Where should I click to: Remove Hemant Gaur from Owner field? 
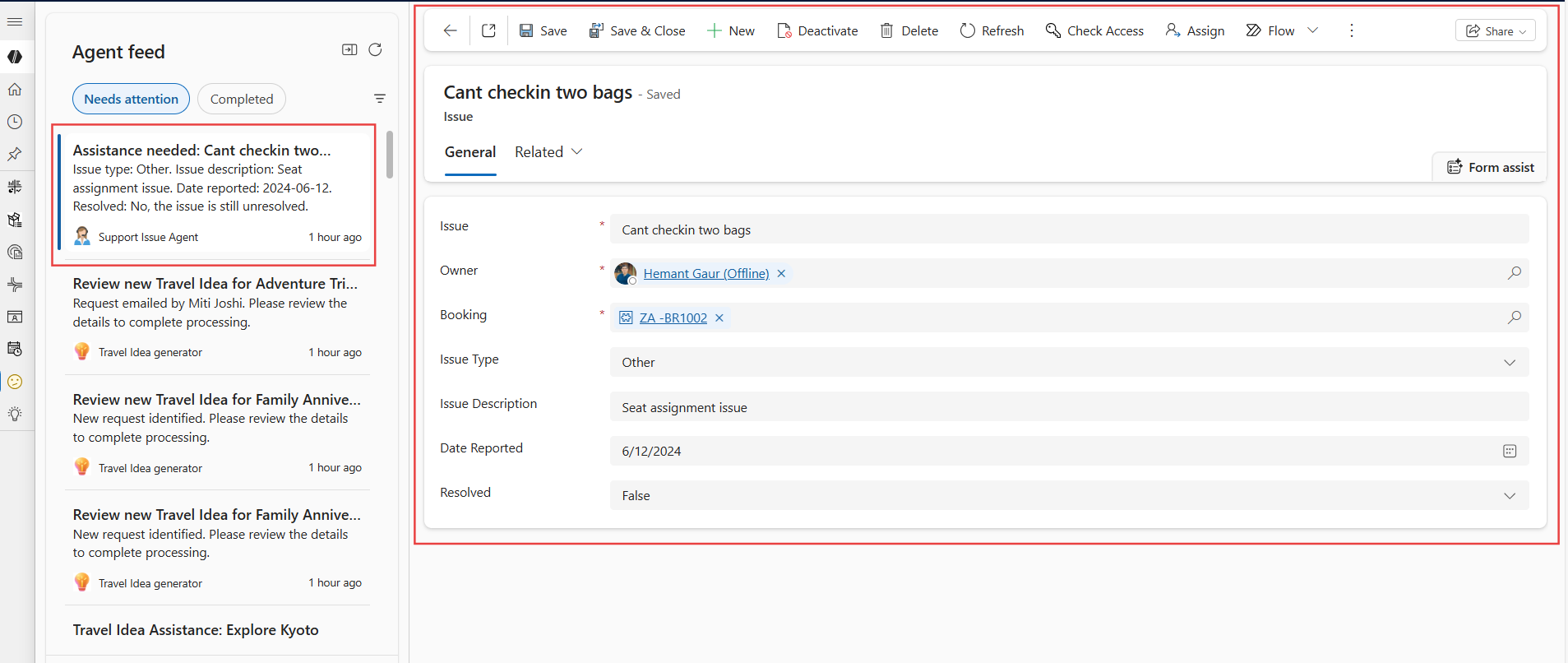click(x=781, y=273)
